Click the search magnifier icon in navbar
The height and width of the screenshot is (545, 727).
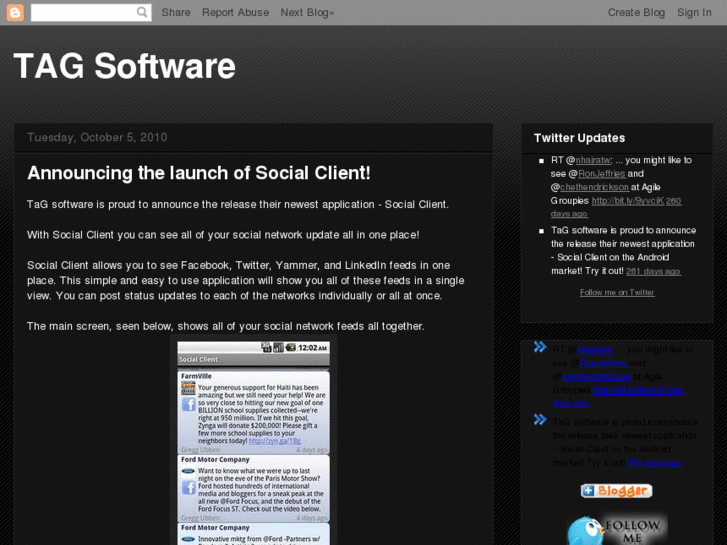pos(142,12)
